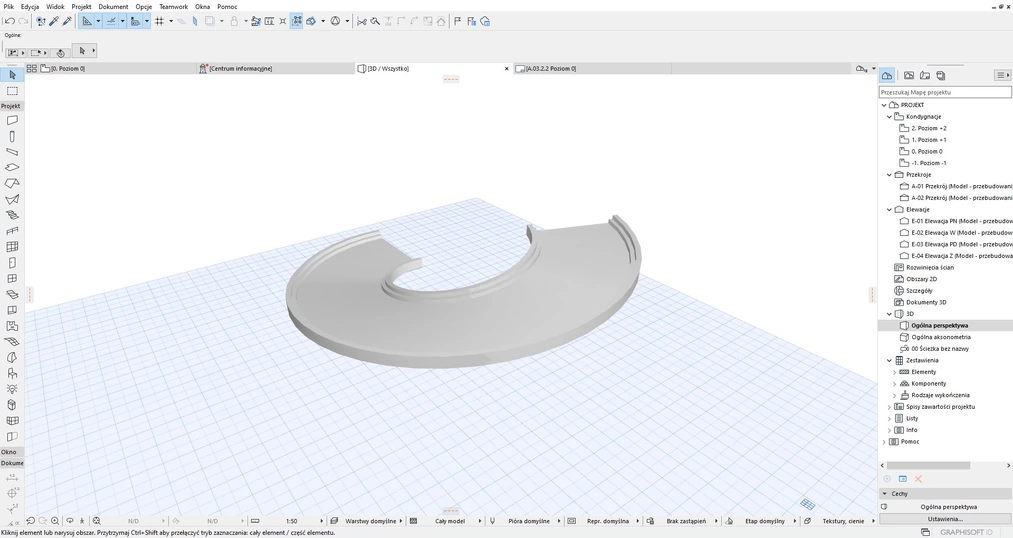The image size is (1013, 538).
Task: Select the Wall tool
Action: pos(12,120)
